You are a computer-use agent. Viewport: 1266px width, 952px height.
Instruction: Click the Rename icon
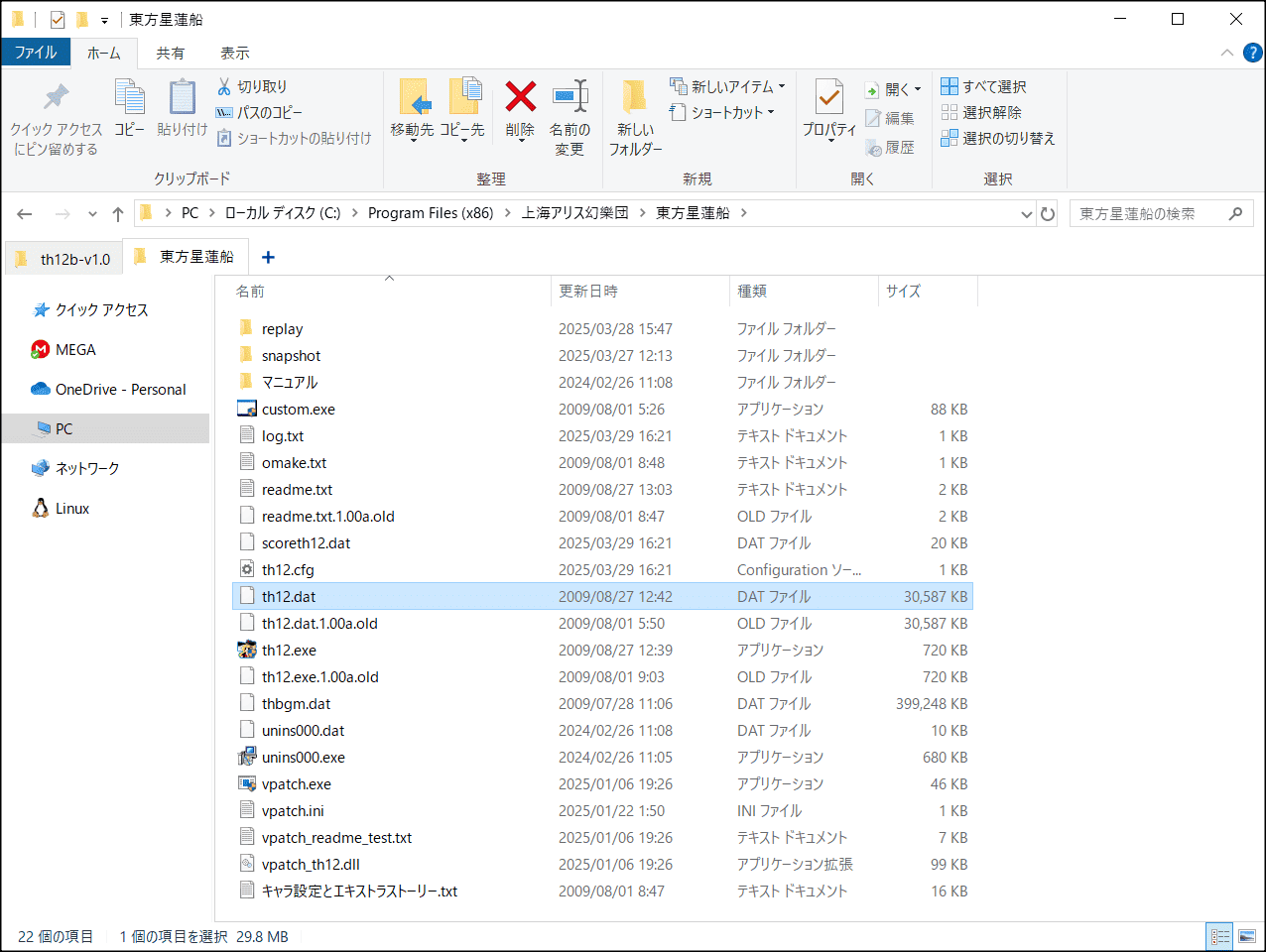point(570,96)
